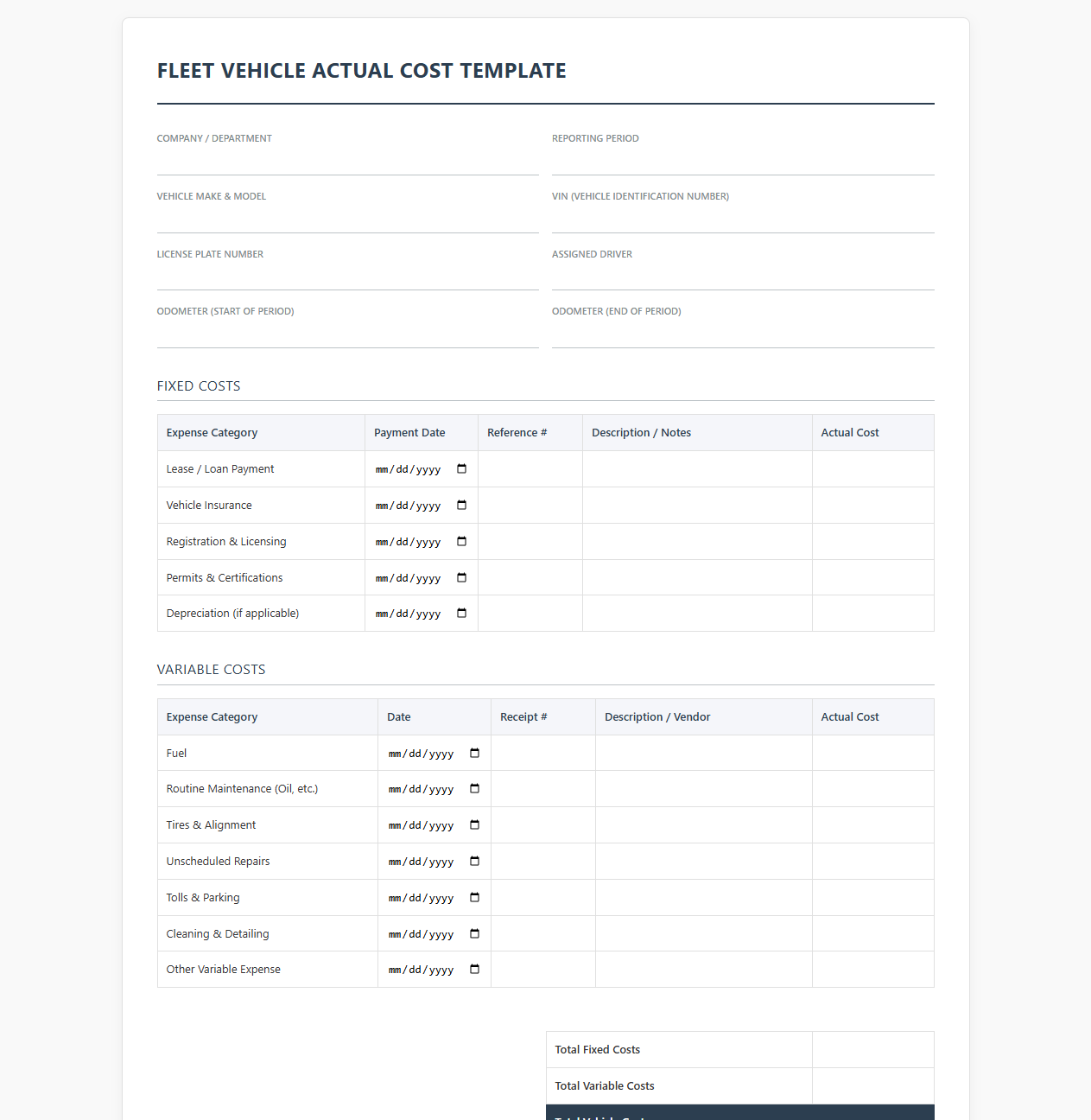Click Description / Notes cell for Depreciation
Screen dimensions: 1091x1120
pos(697,614)
